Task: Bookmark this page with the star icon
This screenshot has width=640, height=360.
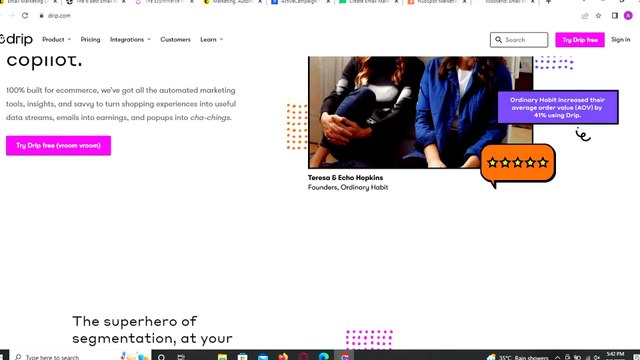Action: (x=598, y=16)
